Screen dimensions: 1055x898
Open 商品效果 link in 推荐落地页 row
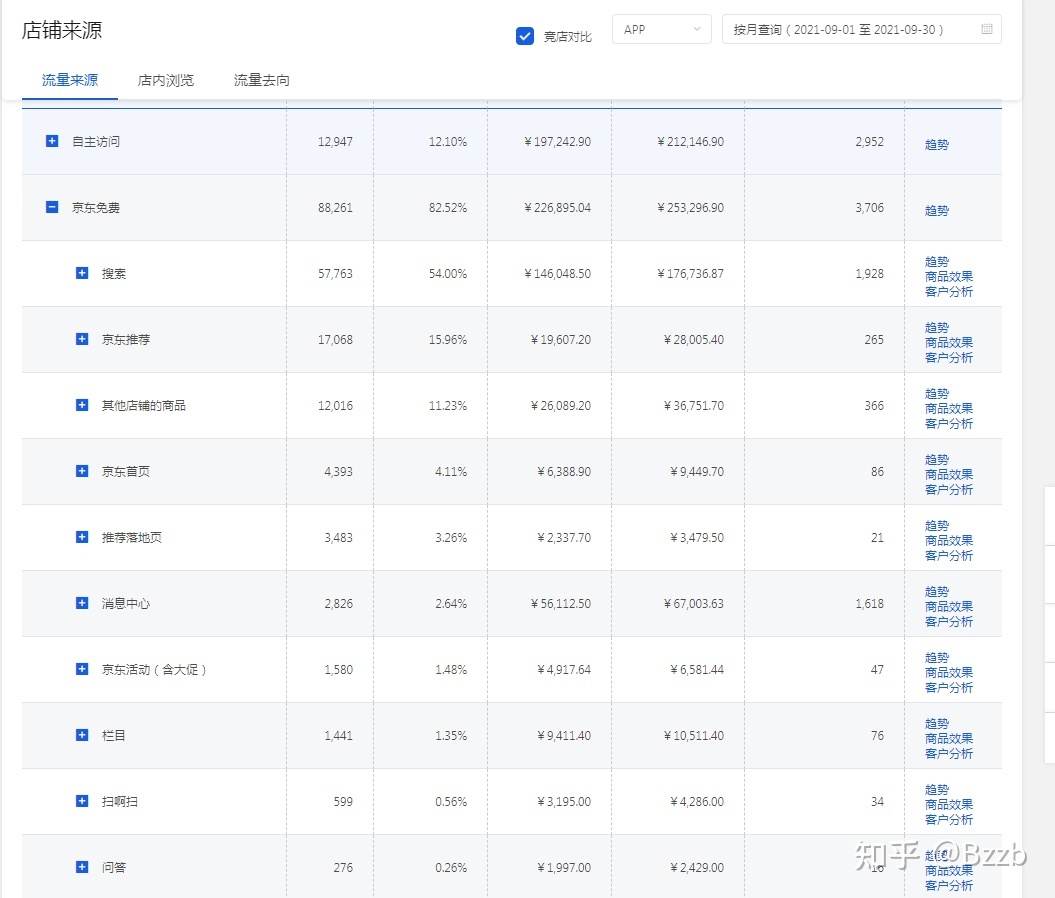point(949,540)
